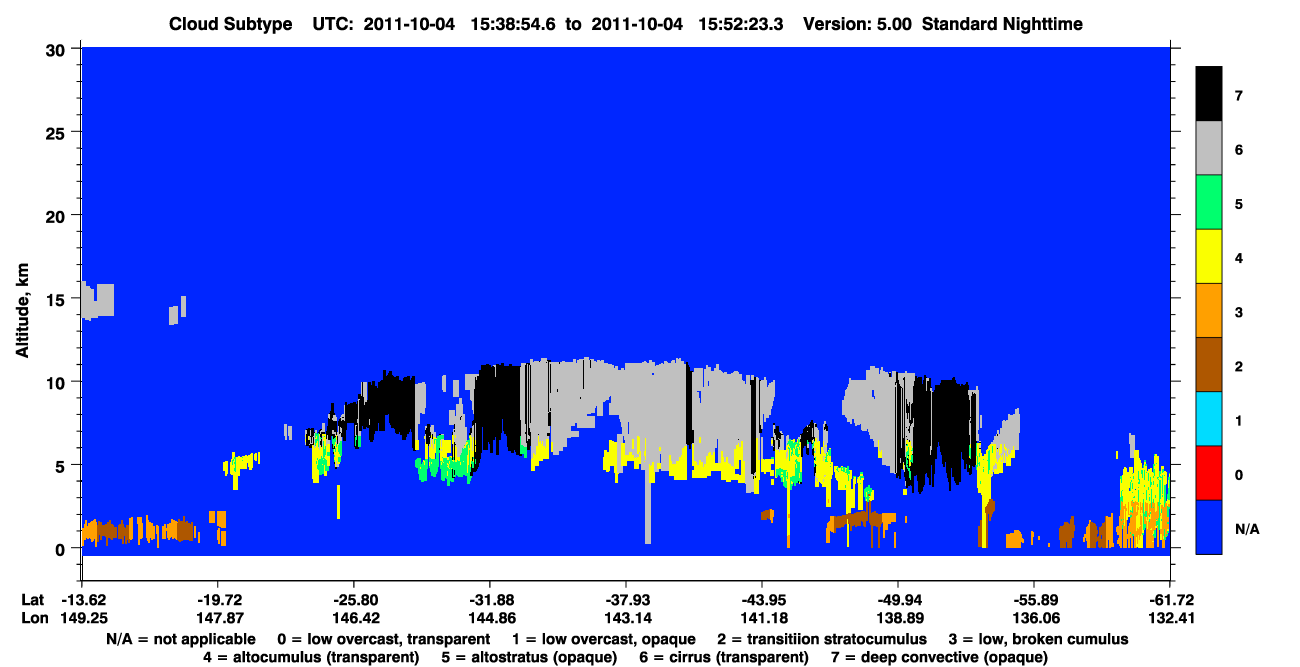The height and width of the screenshot is (667, 1300).
Task: Click the colorbar label 3
Action: [x=1238, y=313]
